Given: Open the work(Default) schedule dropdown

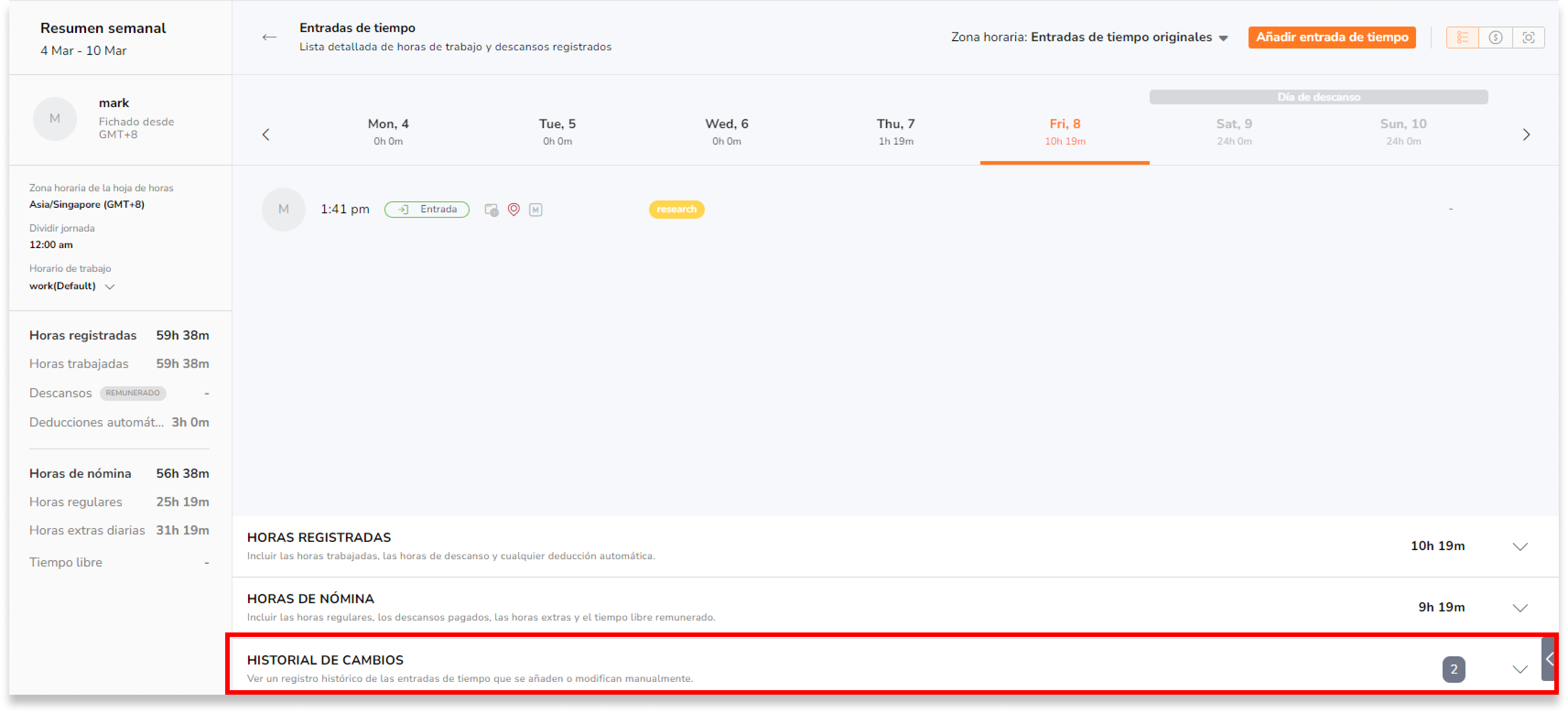Looking at the screenshot, I should (x=72, y=286).
